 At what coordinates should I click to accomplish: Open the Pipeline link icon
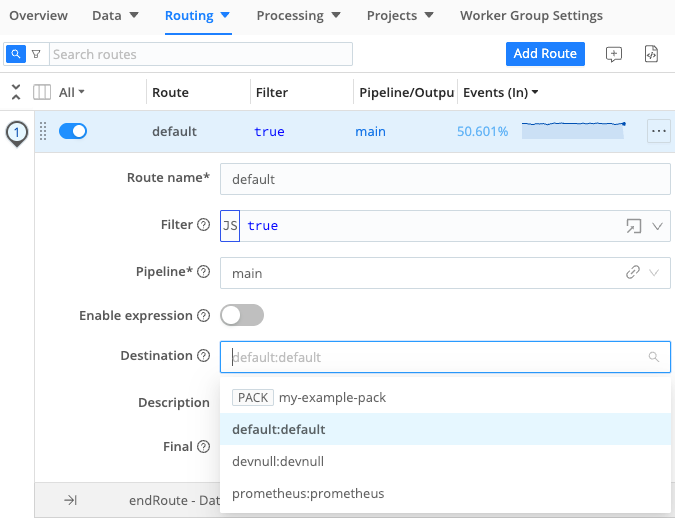tap(632, 272)
